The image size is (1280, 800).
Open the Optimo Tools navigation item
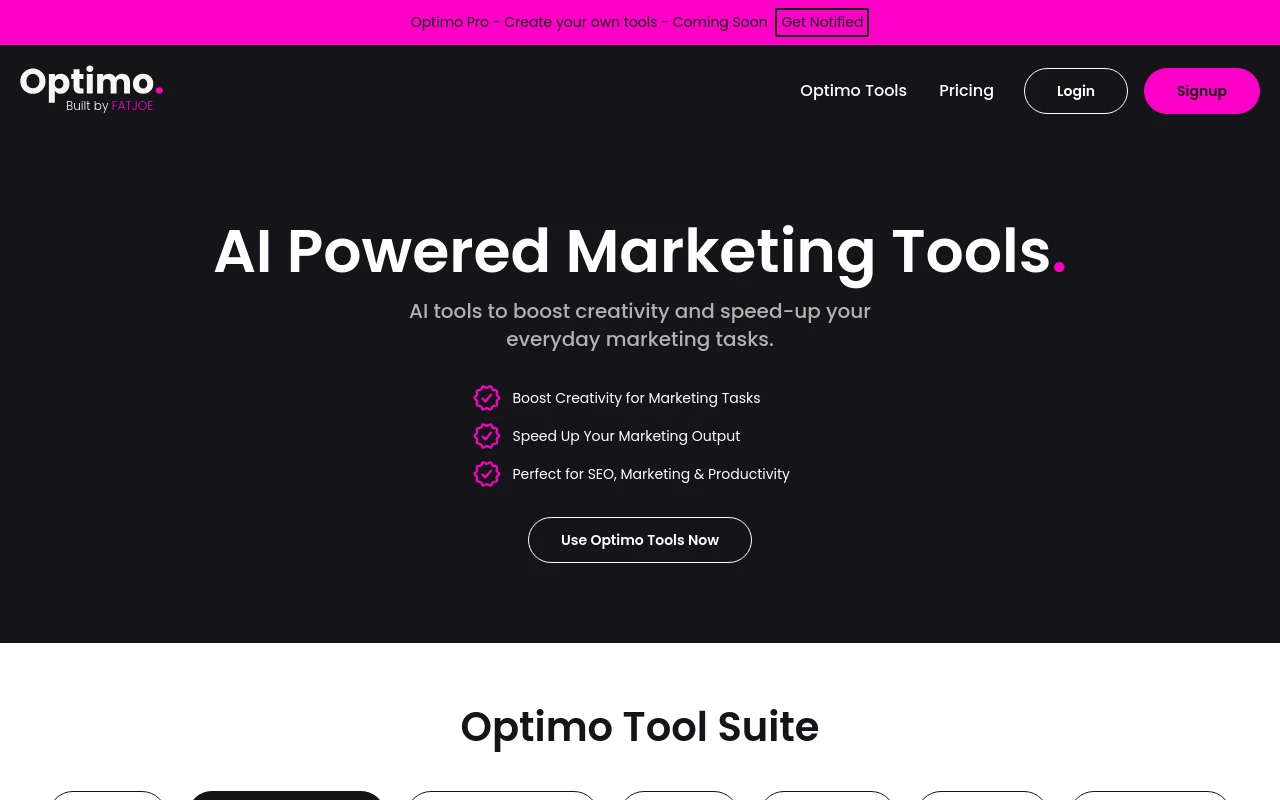(x=853, y=91)
